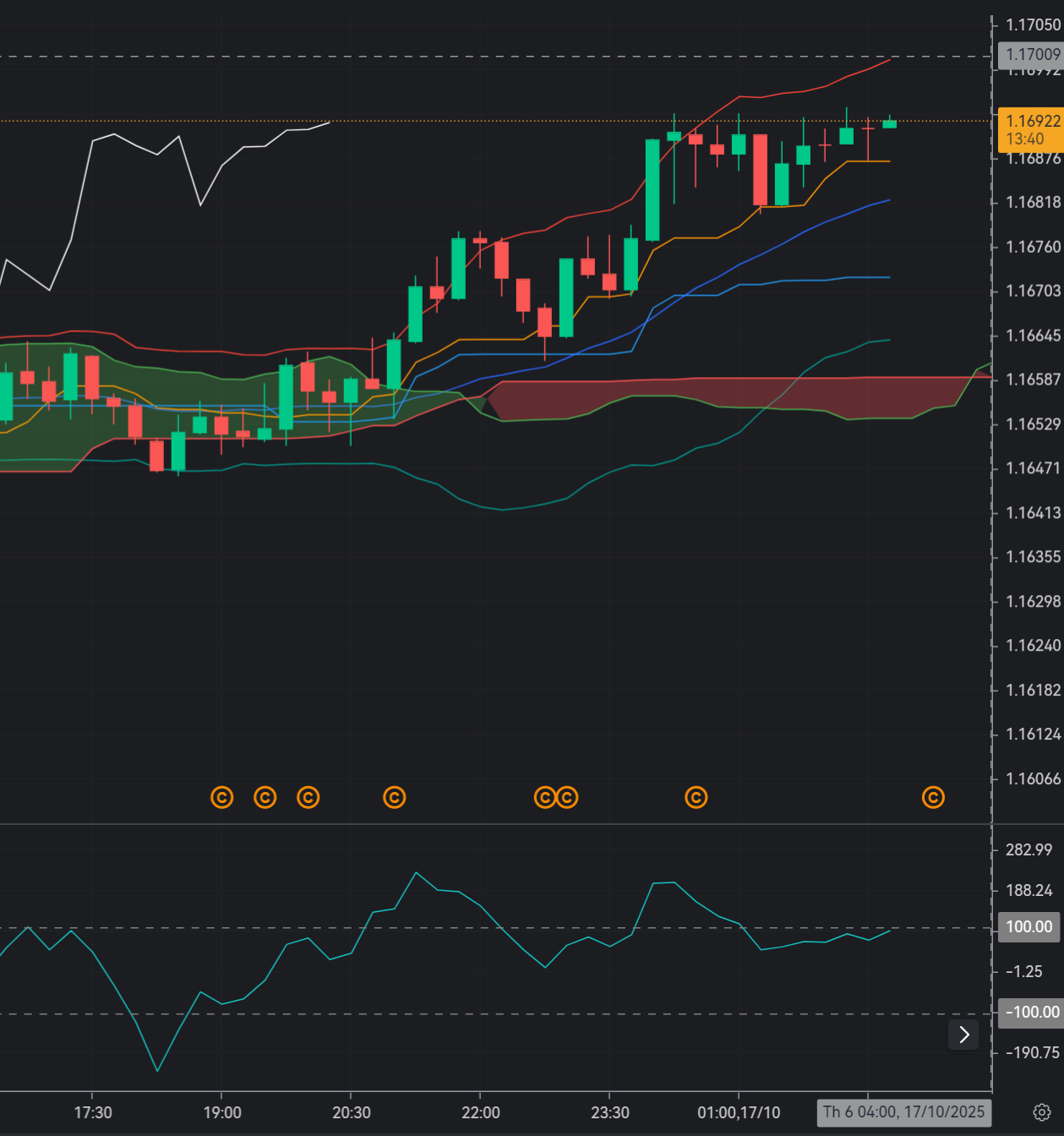Viewport: 1064px width, 1136px height.
Task: Click the gray 1.17009 price label
Action: 1030,55
